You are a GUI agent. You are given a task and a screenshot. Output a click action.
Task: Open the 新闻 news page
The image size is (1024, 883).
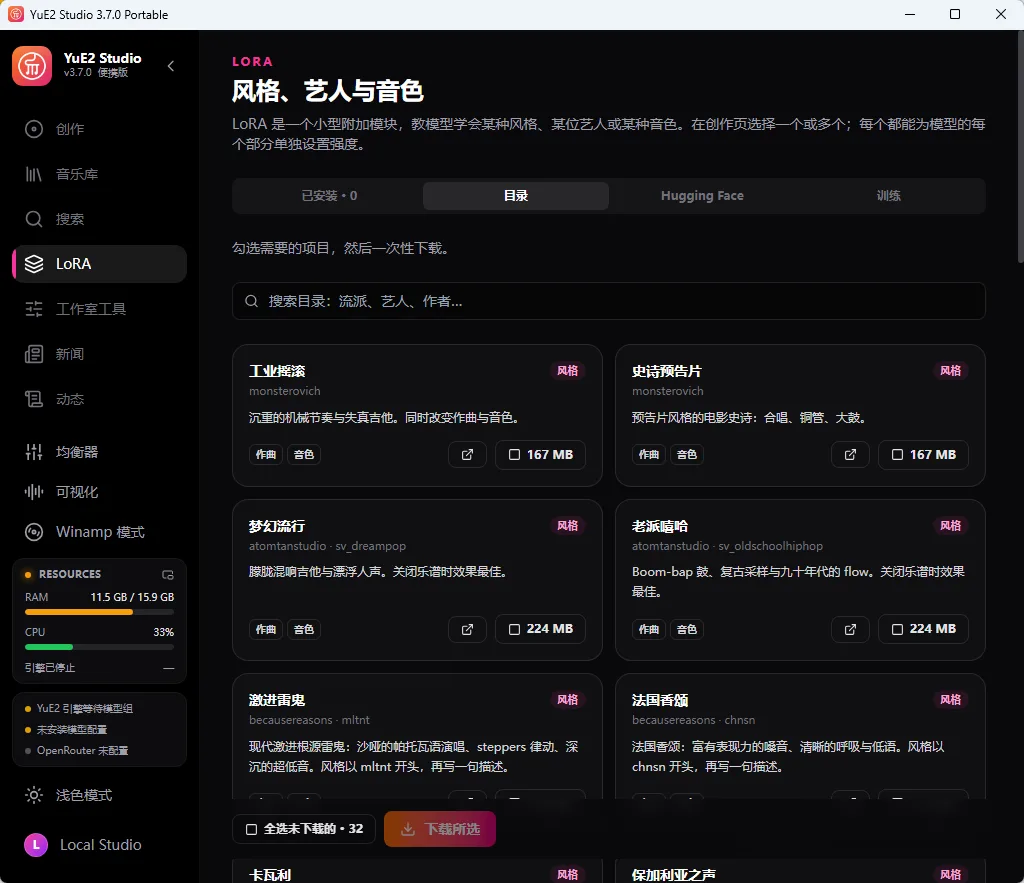pyautogui.click(x=99, y=354)
